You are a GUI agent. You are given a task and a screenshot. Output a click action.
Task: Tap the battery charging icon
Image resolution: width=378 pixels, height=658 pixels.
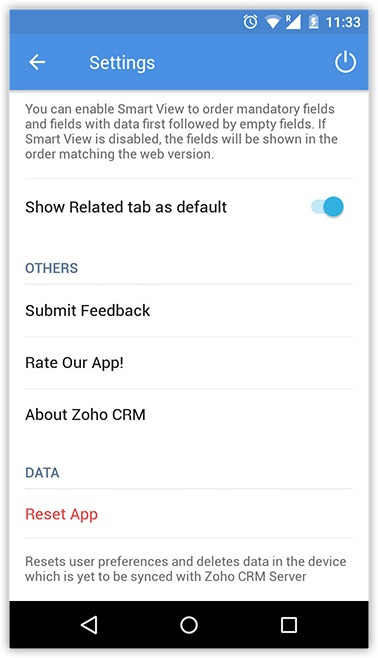coord(313,22)
